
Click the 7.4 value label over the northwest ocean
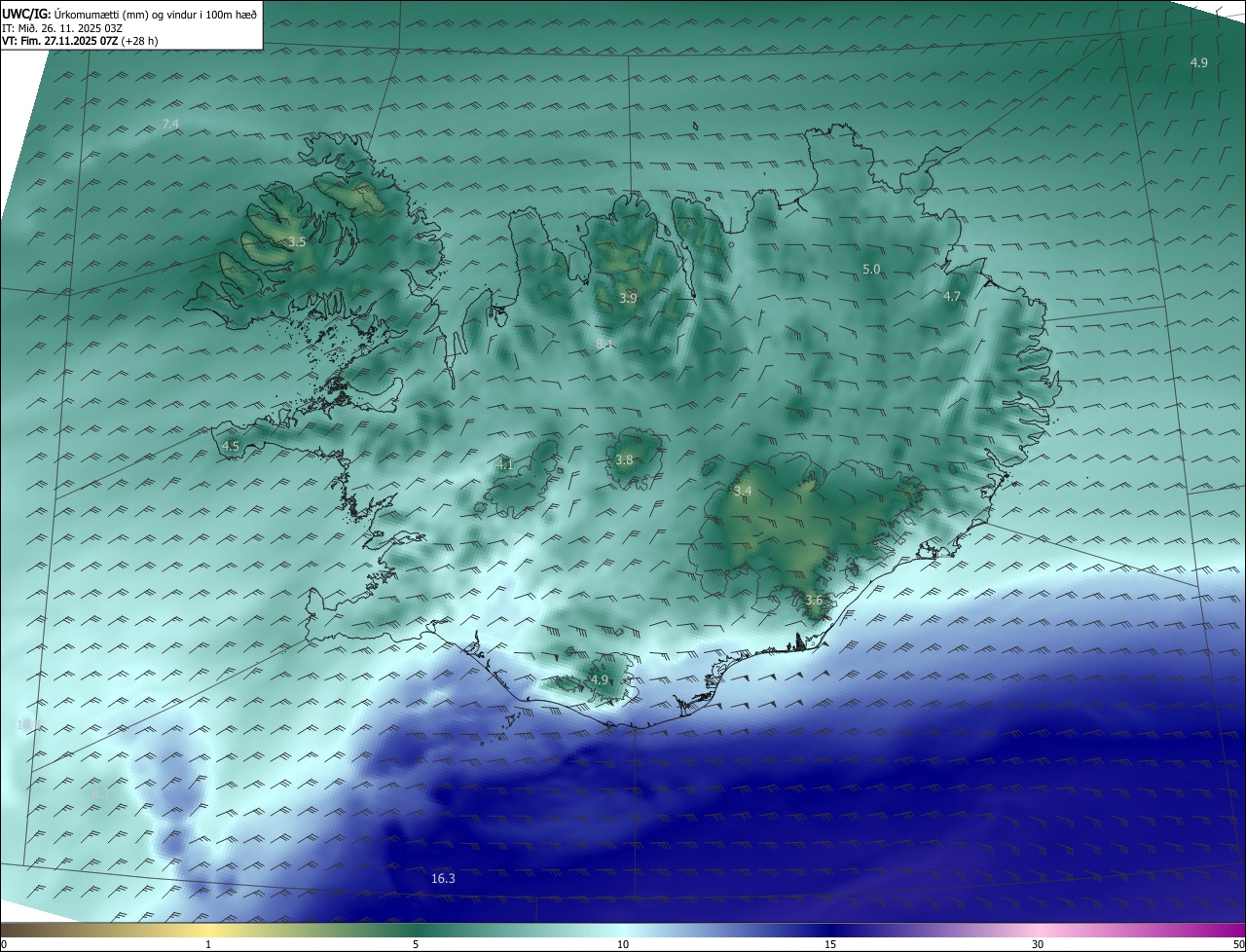tap(170, 124)
